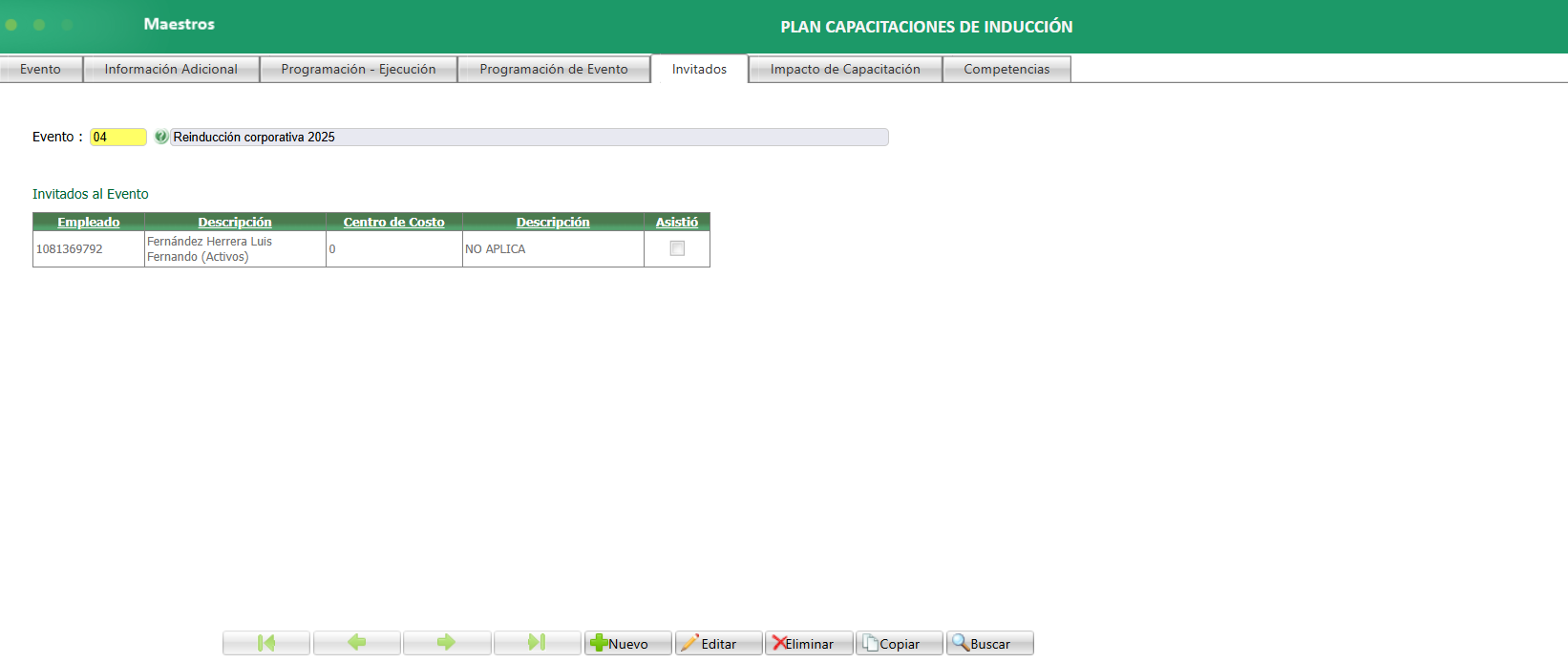Click the Invitados al Evento section label
Image resolution: width=1568 pixels, height=663 pixels.
pyautogui.click(x=91, y=194)
